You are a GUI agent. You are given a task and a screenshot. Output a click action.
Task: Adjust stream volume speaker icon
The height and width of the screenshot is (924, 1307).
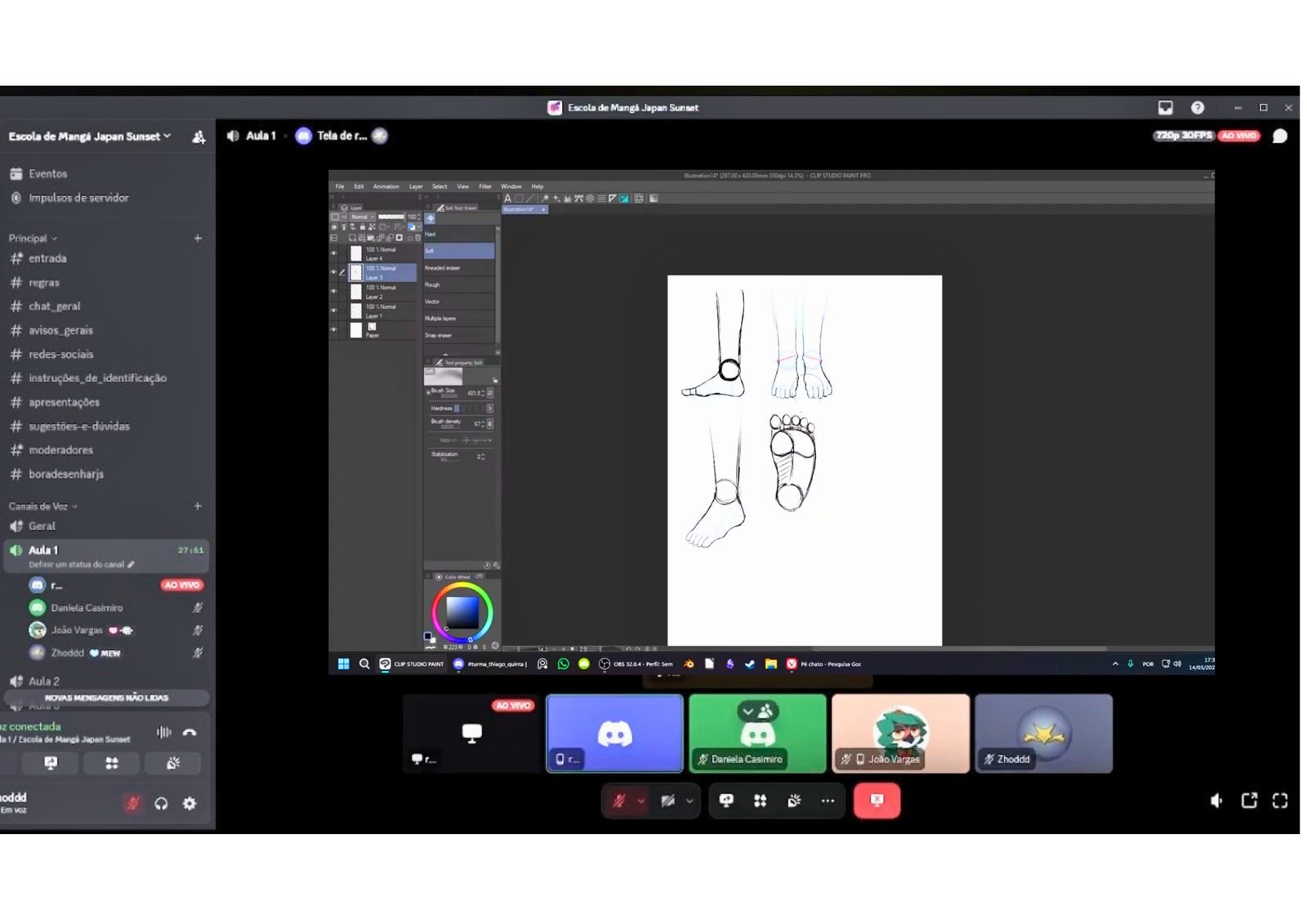[x=1216, y=801]
